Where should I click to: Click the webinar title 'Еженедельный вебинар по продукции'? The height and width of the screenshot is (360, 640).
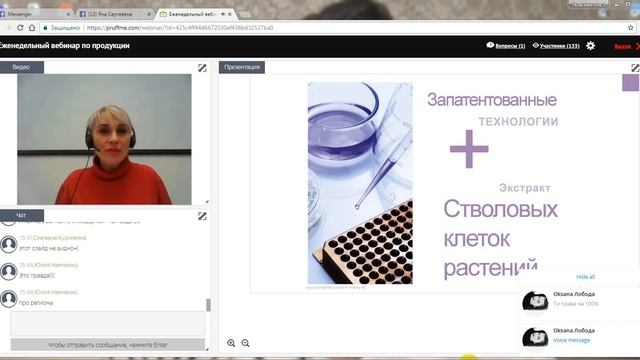(64, 46)
